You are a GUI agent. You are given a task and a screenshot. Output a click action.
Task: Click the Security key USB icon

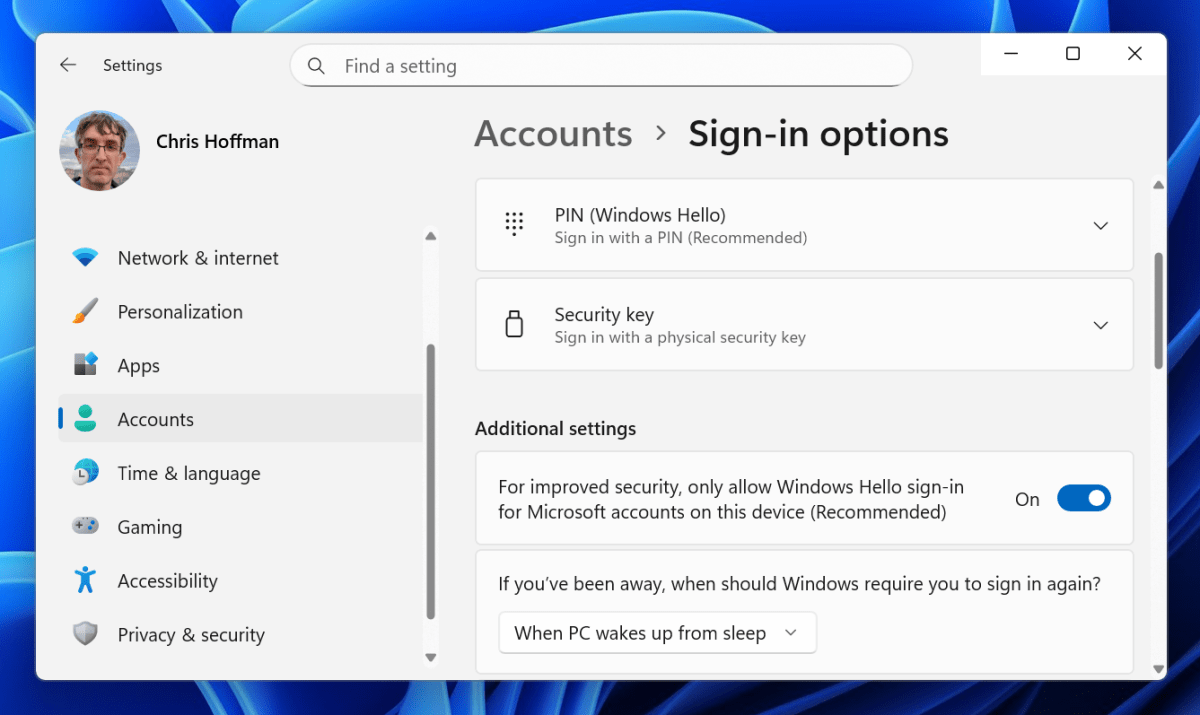(514, 324)
